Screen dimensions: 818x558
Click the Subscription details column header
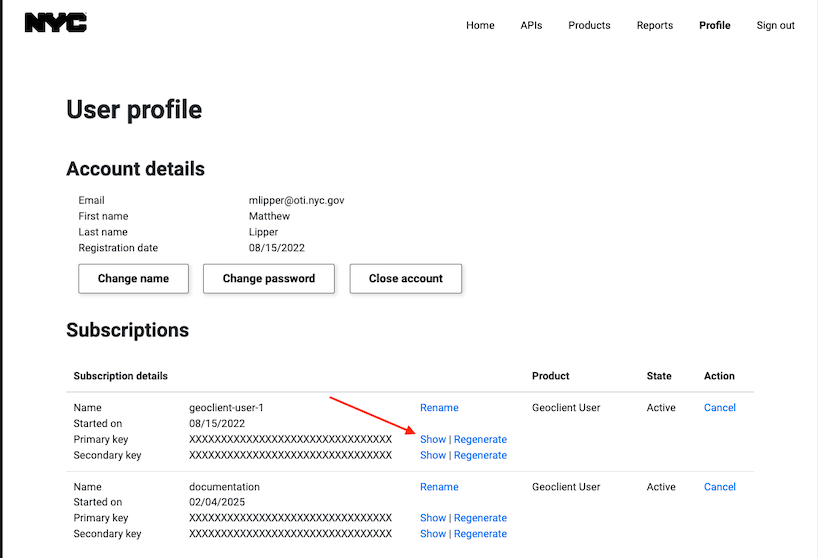(x=121, y=376)
